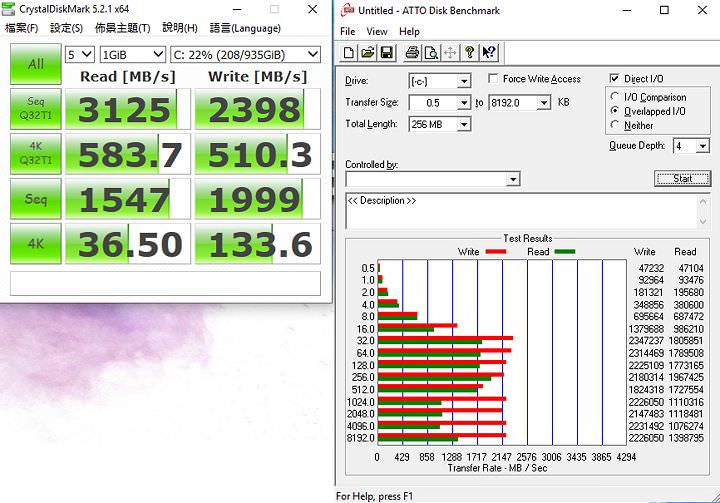This screenshot has width=720, height=503.
Task: Open the 檔案(F) menu in CrystalDiskMark
Action: (x=21, y=28)
